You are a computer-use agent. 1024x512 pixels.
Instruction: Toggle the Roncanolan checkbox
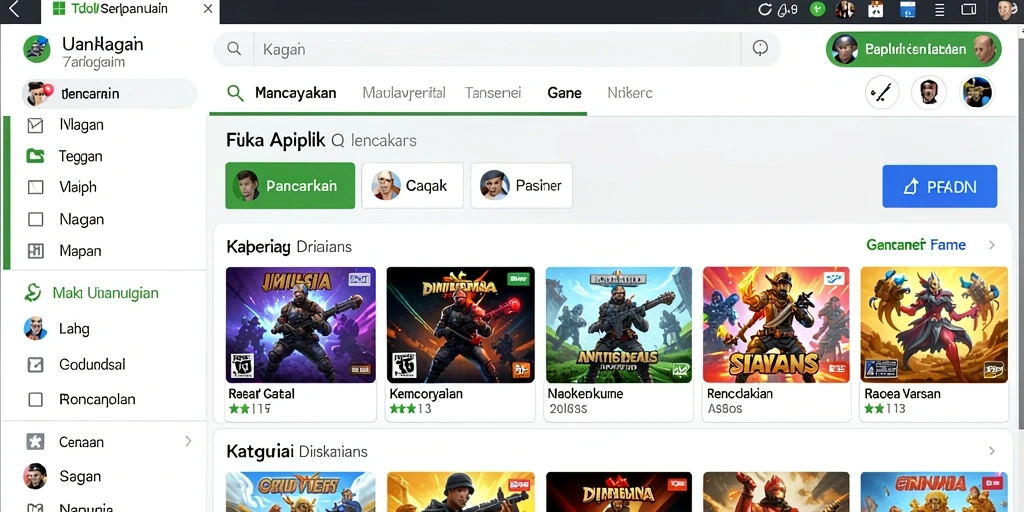[x=35, y=399]
